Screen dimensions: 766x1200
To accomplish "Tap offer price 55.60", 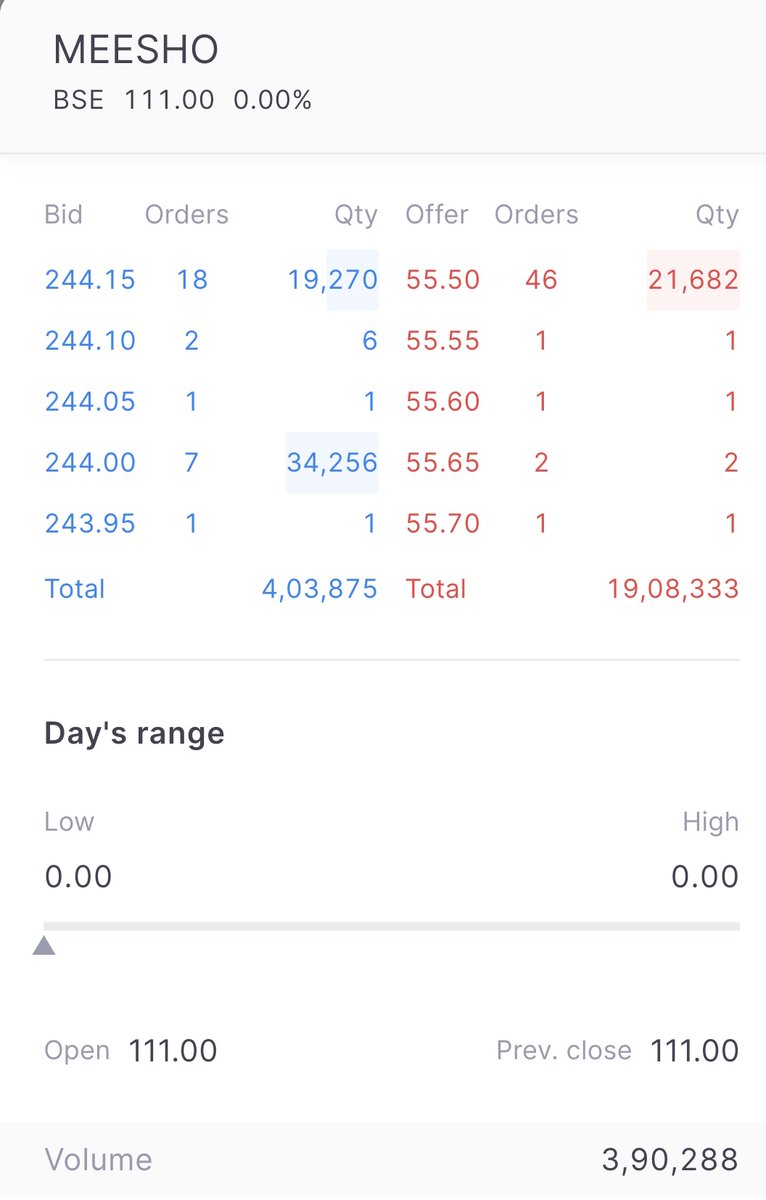I will tap(443, 402).
